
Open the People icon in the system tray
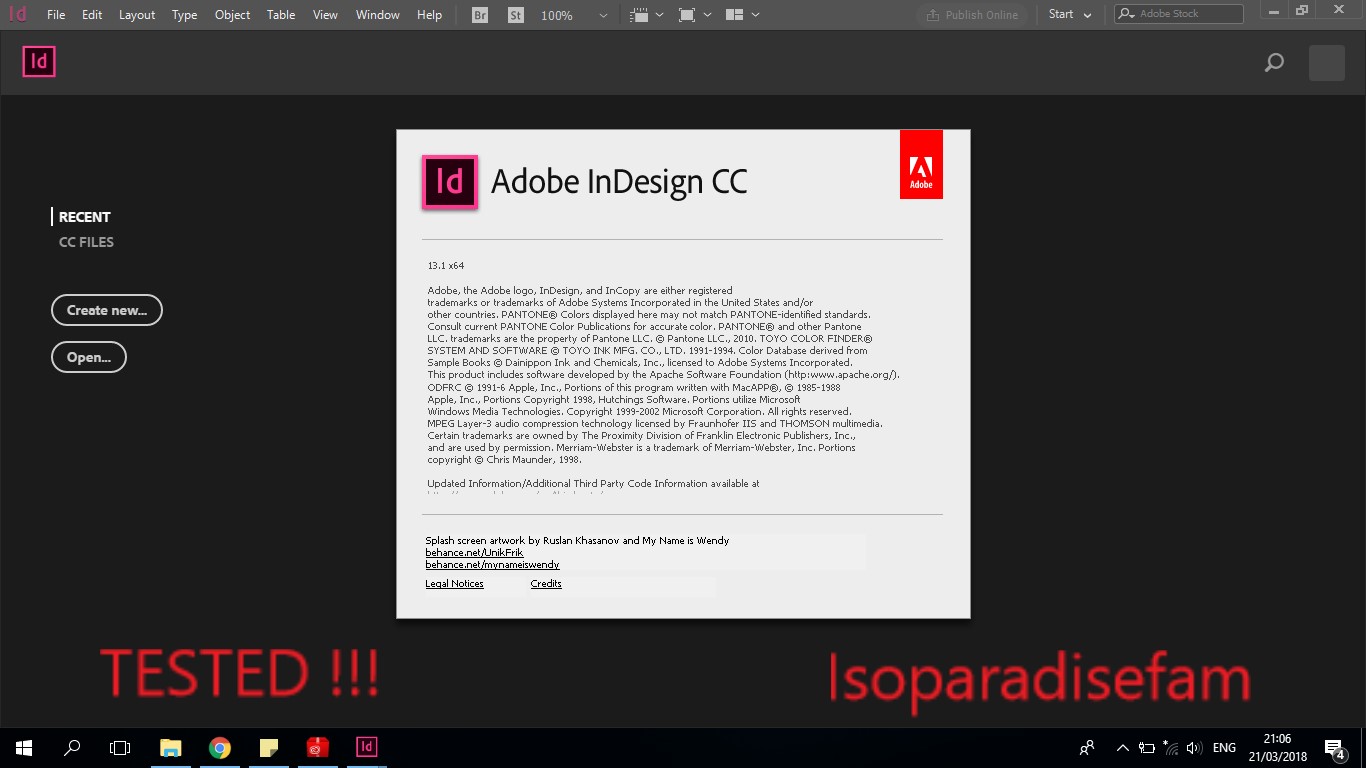[x=1087, y=747]
